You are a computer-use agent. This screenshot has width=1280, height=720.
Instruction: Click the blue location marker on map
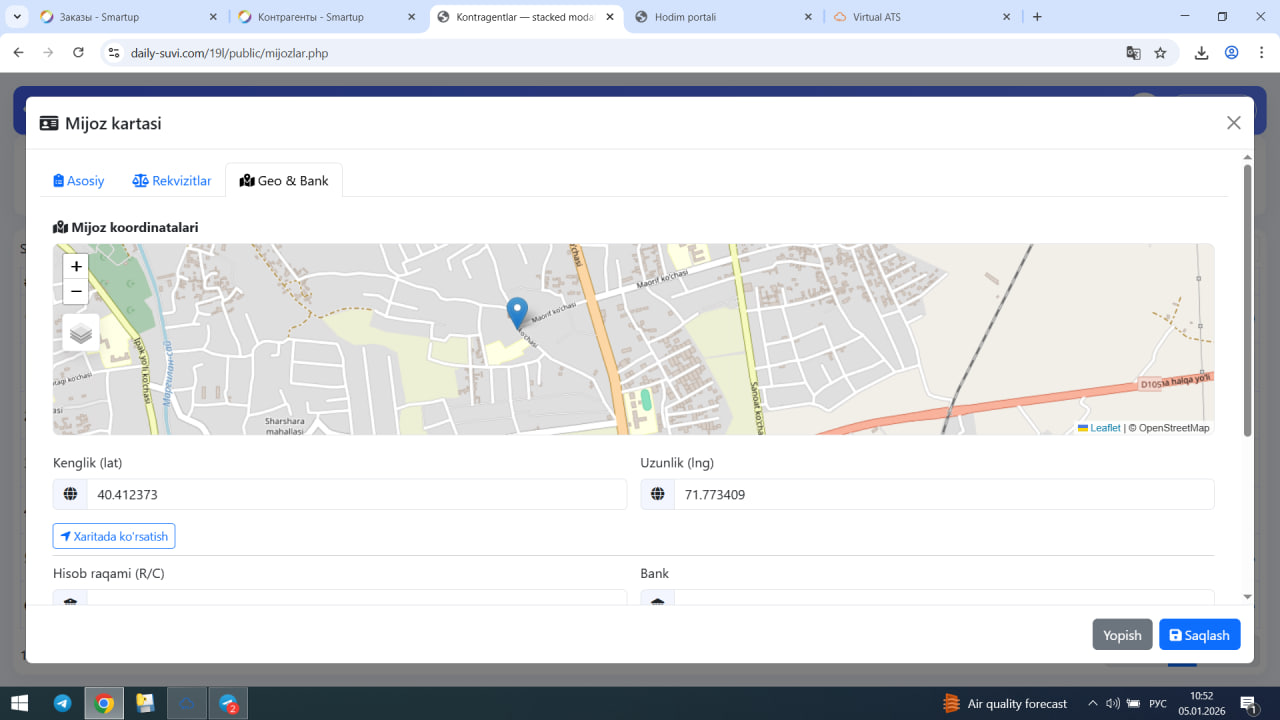point(517,313)
